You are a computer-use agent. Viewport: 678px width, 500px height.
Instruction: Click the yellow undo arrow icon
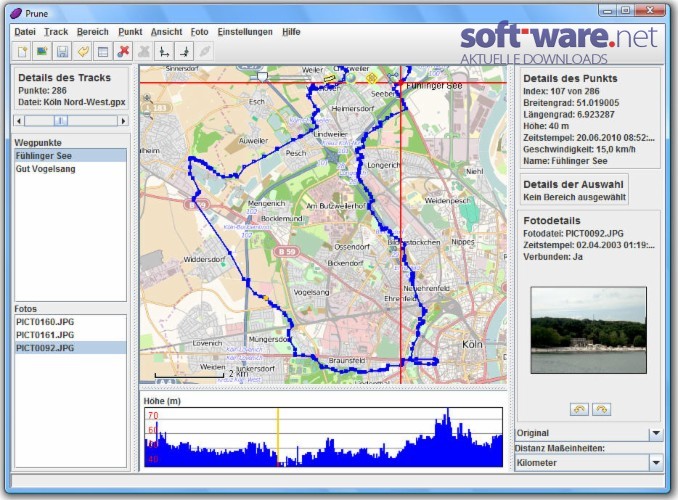pos(83,51)
